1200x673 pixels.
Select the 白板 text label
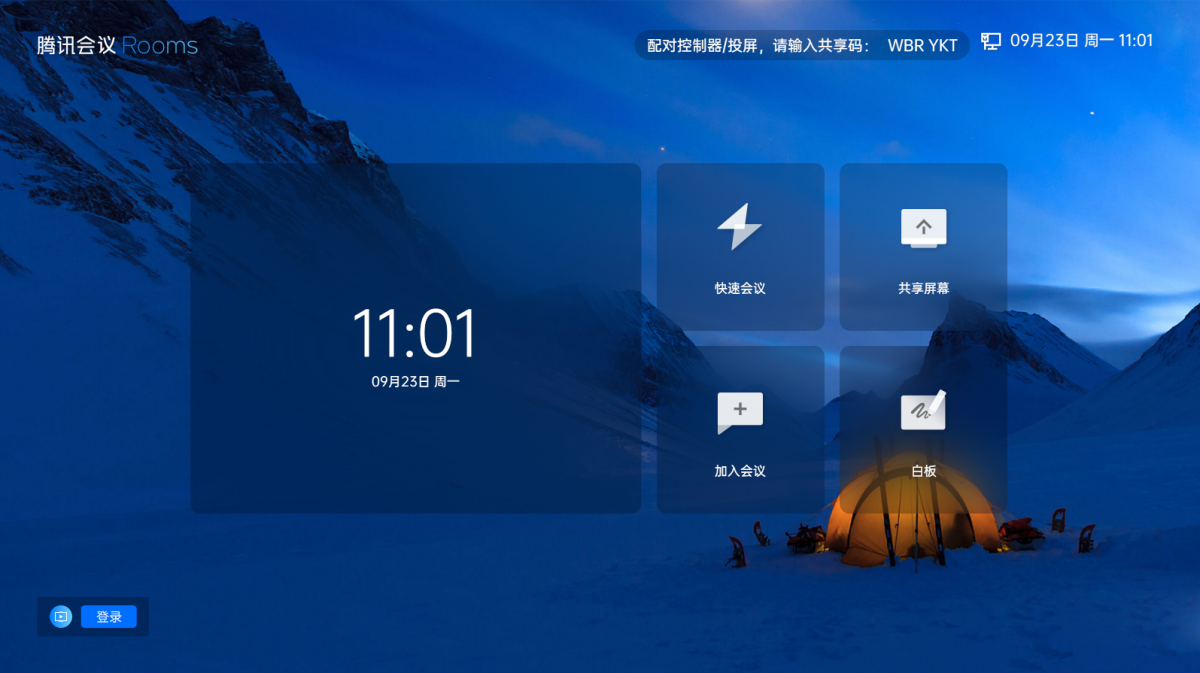click(x=923, y=471)
